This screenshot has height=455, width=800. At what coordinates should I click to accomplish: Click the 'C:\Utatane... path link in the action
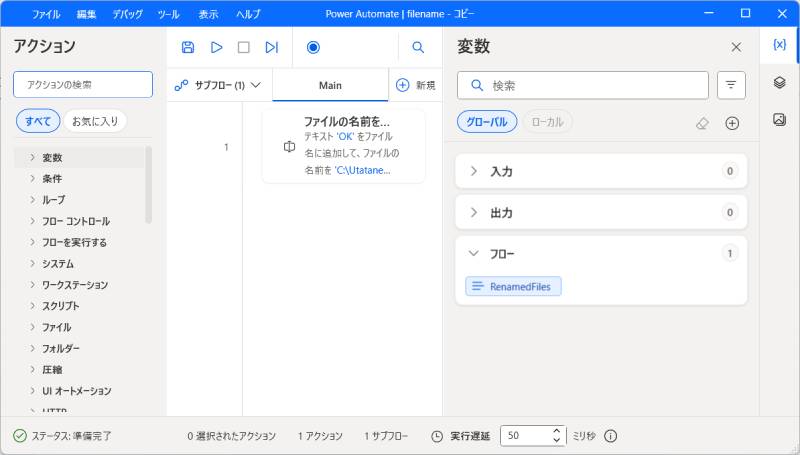pyautogui.click(x=363, y=170)
